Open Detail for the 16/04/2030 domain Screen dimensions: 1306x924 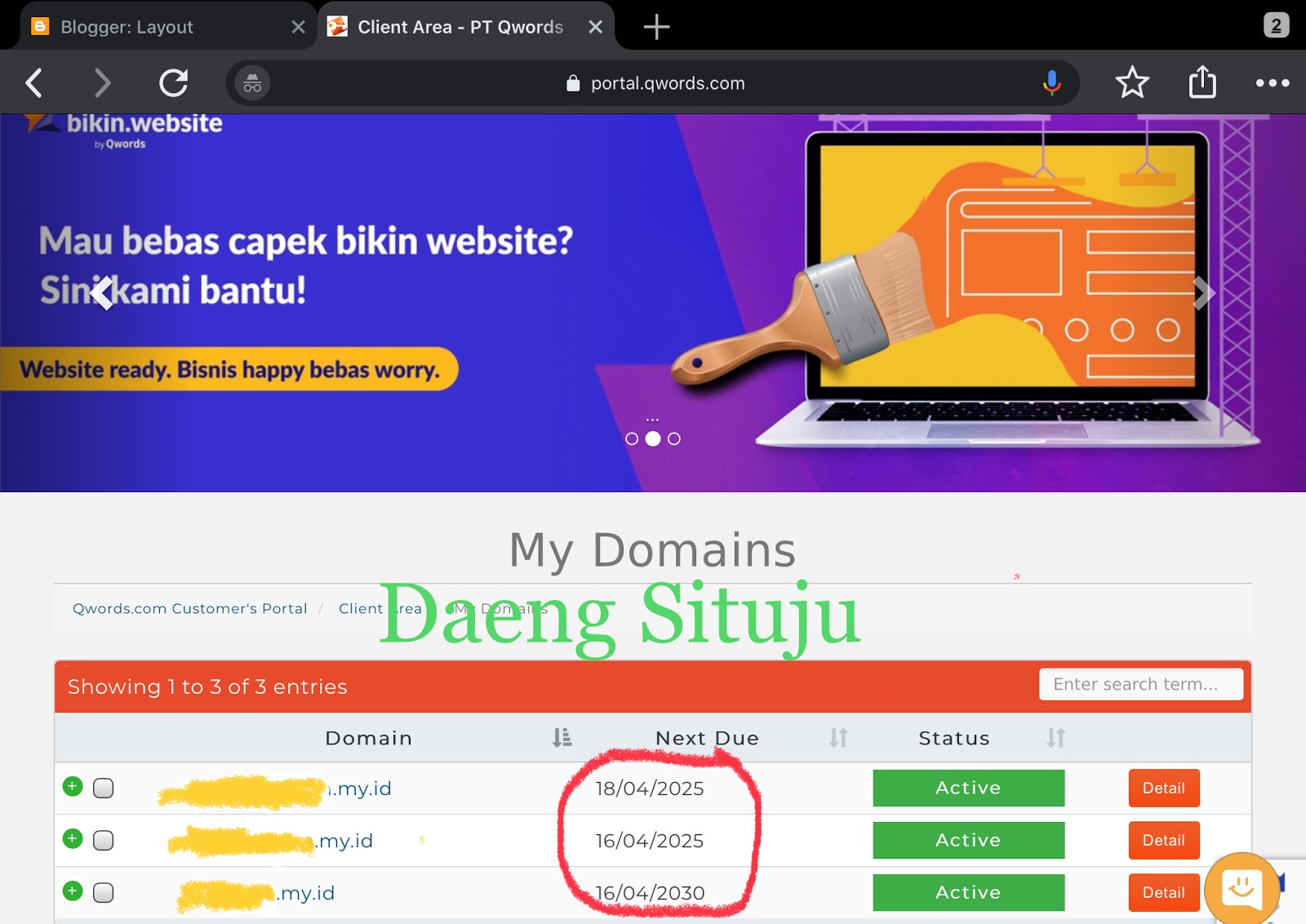coord(1164,892)
